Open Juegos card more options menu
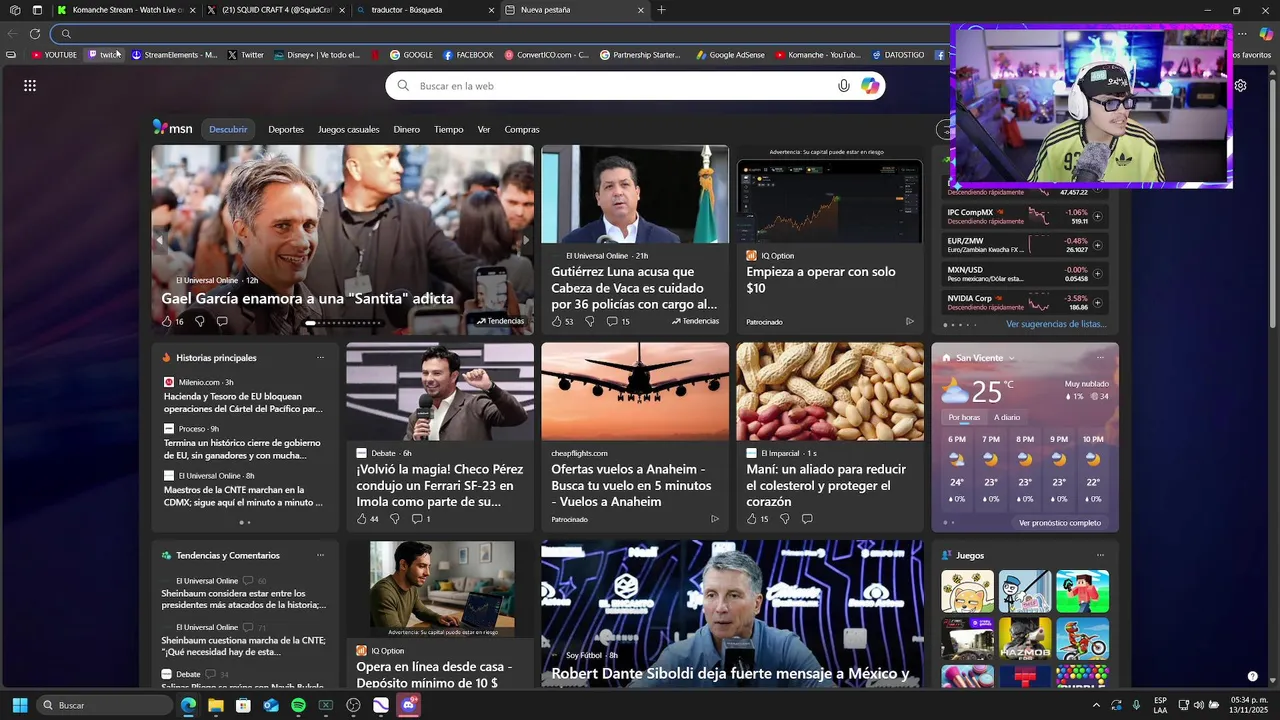This screenshot has width=1280, height=720. [x=1100, y=555]
